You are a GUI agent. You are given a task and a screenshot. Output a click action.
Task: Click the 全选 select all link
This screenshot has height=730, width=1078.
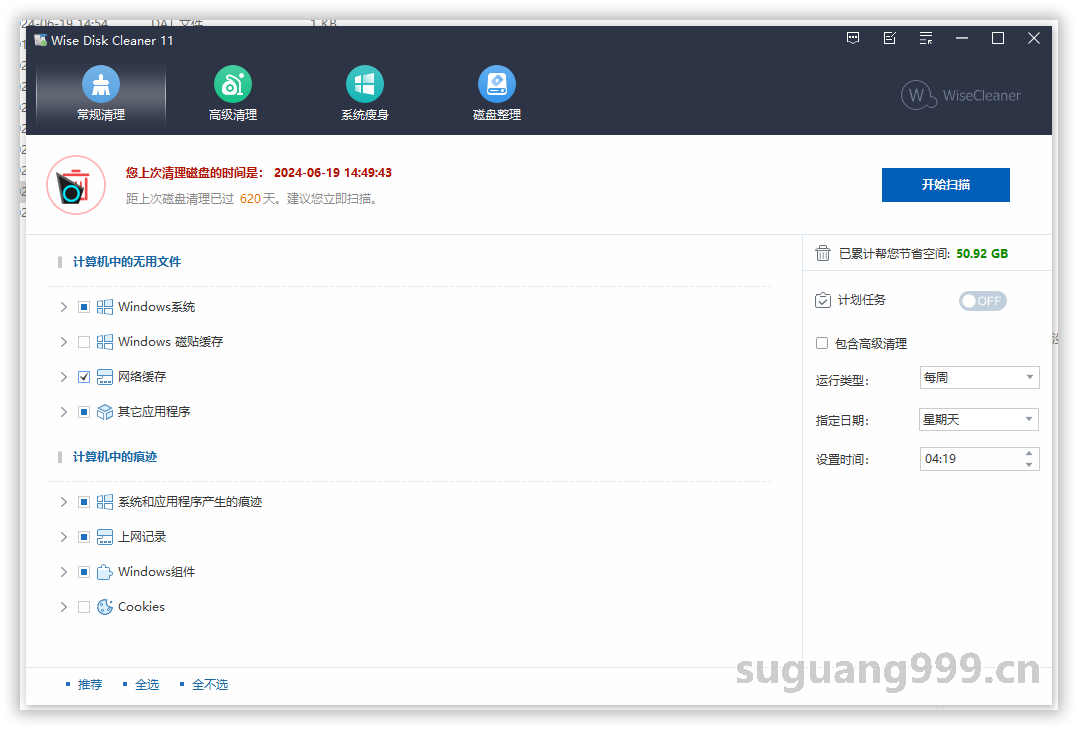click(147, 685)
